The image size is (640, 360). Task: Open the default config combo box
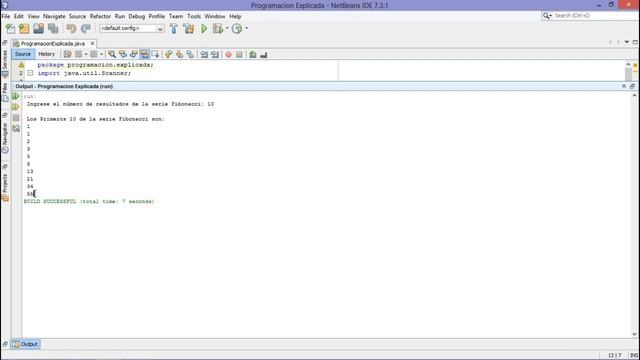tap(131, 29)
